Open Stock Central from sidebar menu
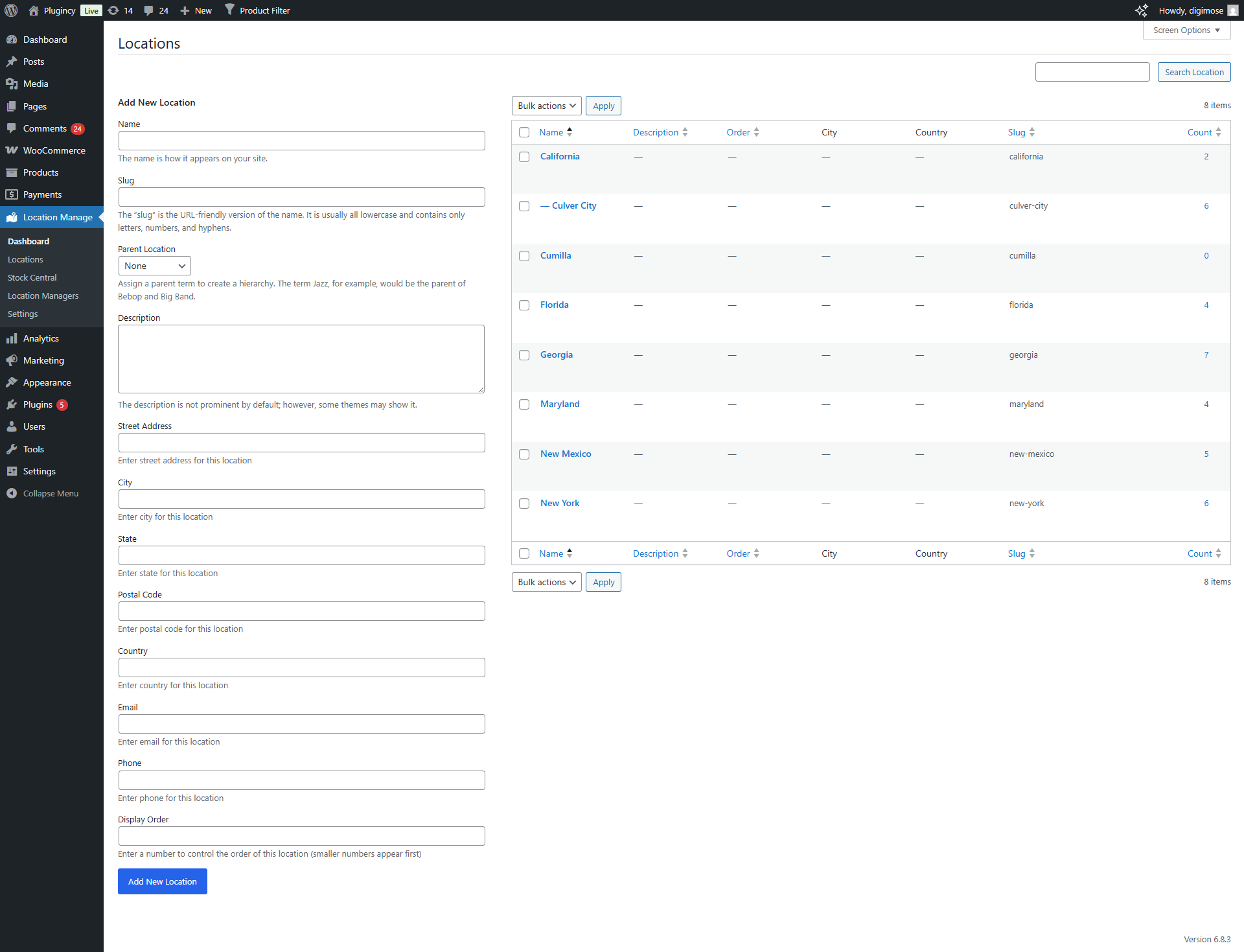This screenshot has width=1244, height=952. (32, 277)
